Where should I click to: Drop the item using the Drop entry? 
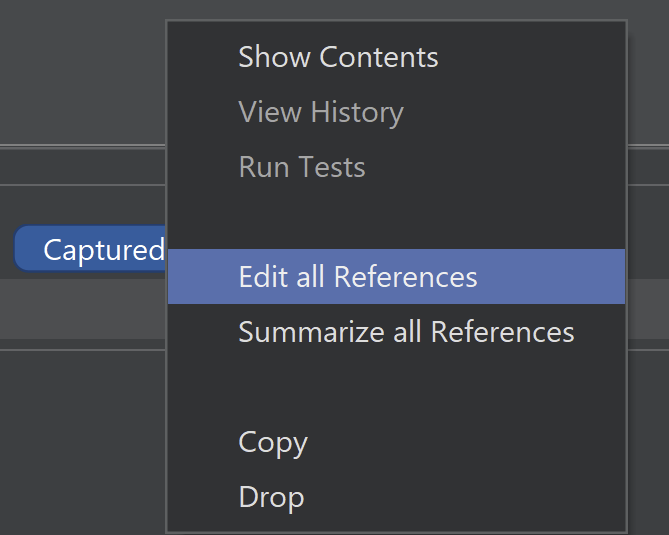pyautogui.click(x=271, y=497)
